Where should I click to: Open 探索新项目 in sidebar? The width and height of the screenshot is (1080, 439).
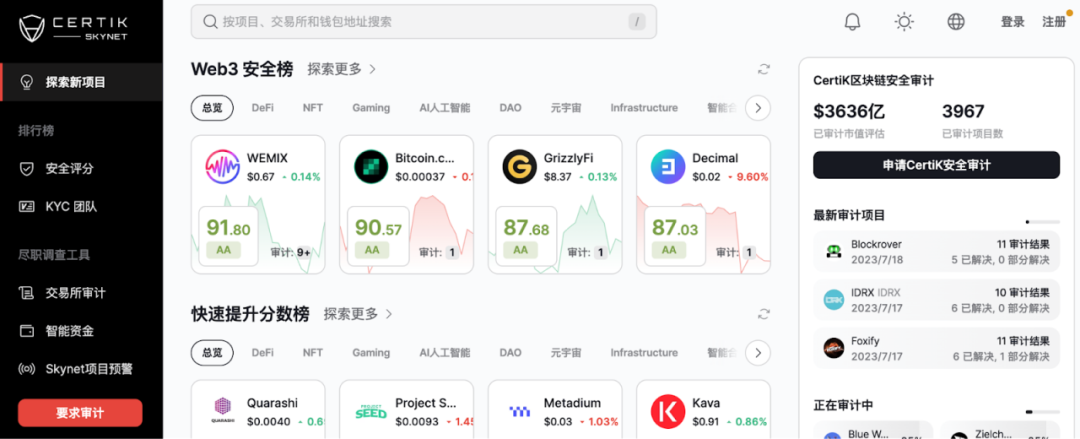(x=81, y=82)
